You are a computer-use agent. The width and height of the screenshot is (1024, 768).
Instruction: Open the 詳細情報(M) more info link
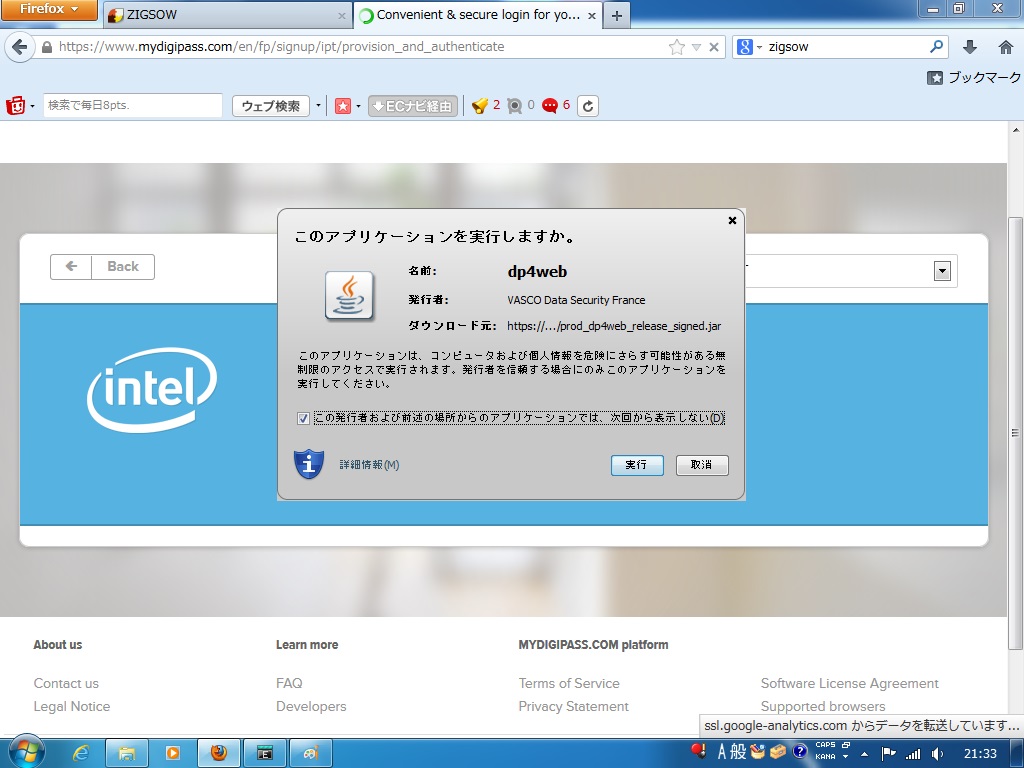[369, 464]
